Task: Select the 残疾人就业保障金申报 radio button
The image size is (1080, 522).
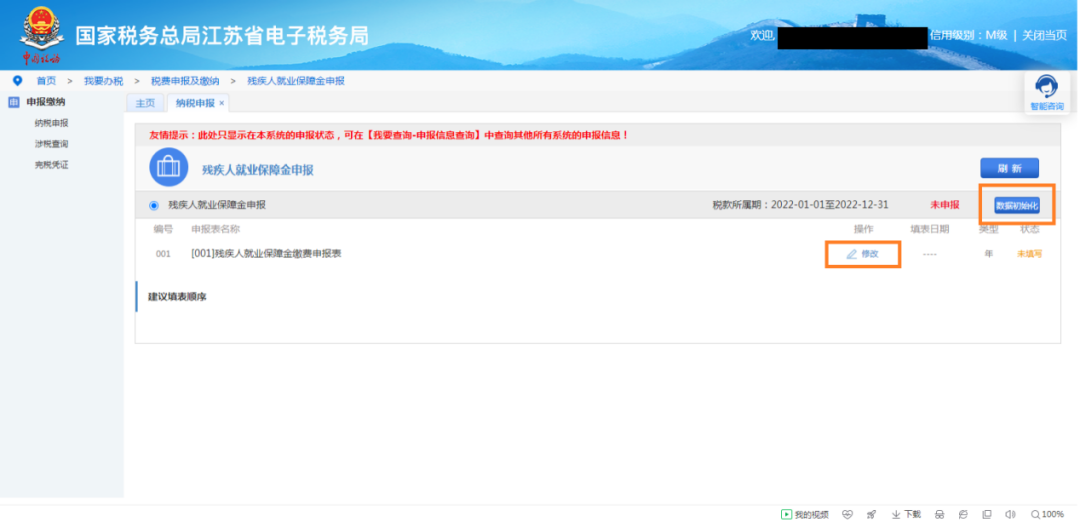Action: [154, 205]
